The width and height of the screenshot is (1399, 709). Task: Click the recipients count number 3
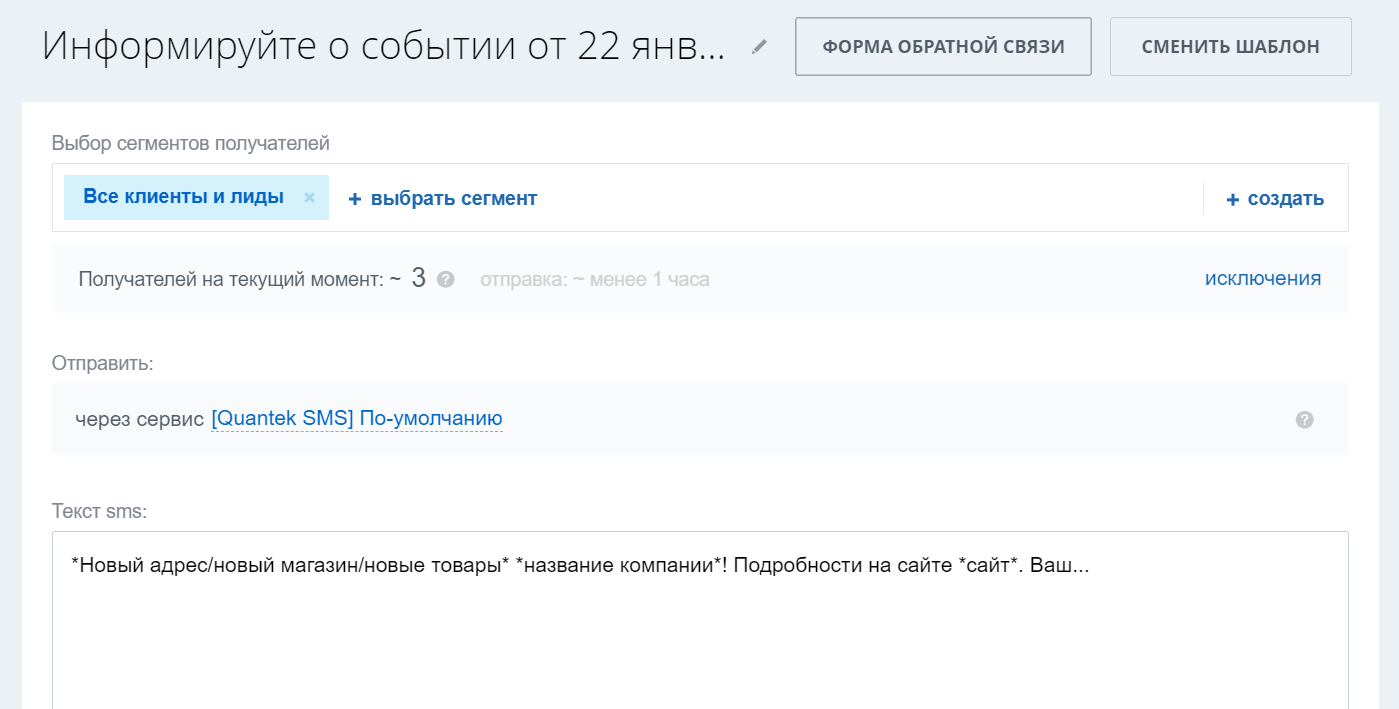point(419,278)
